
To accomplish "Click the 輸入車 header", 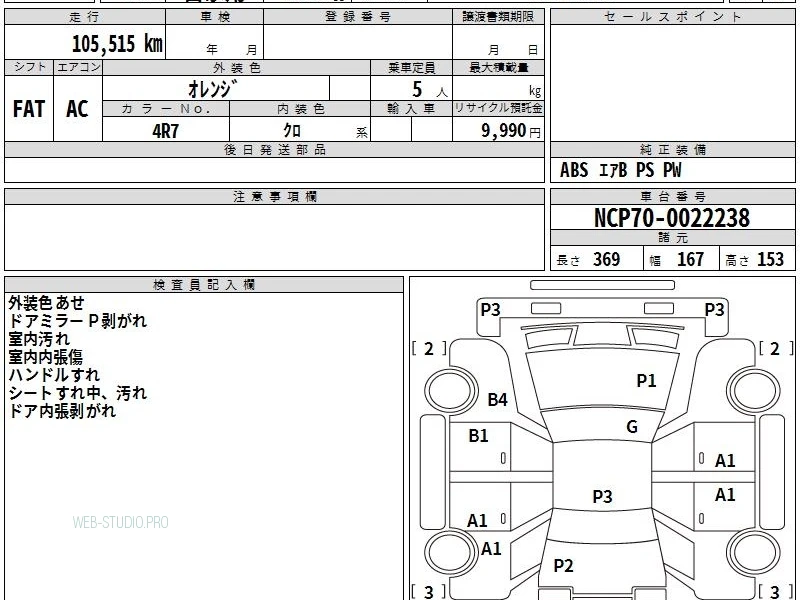I will (x=411, y=109).
